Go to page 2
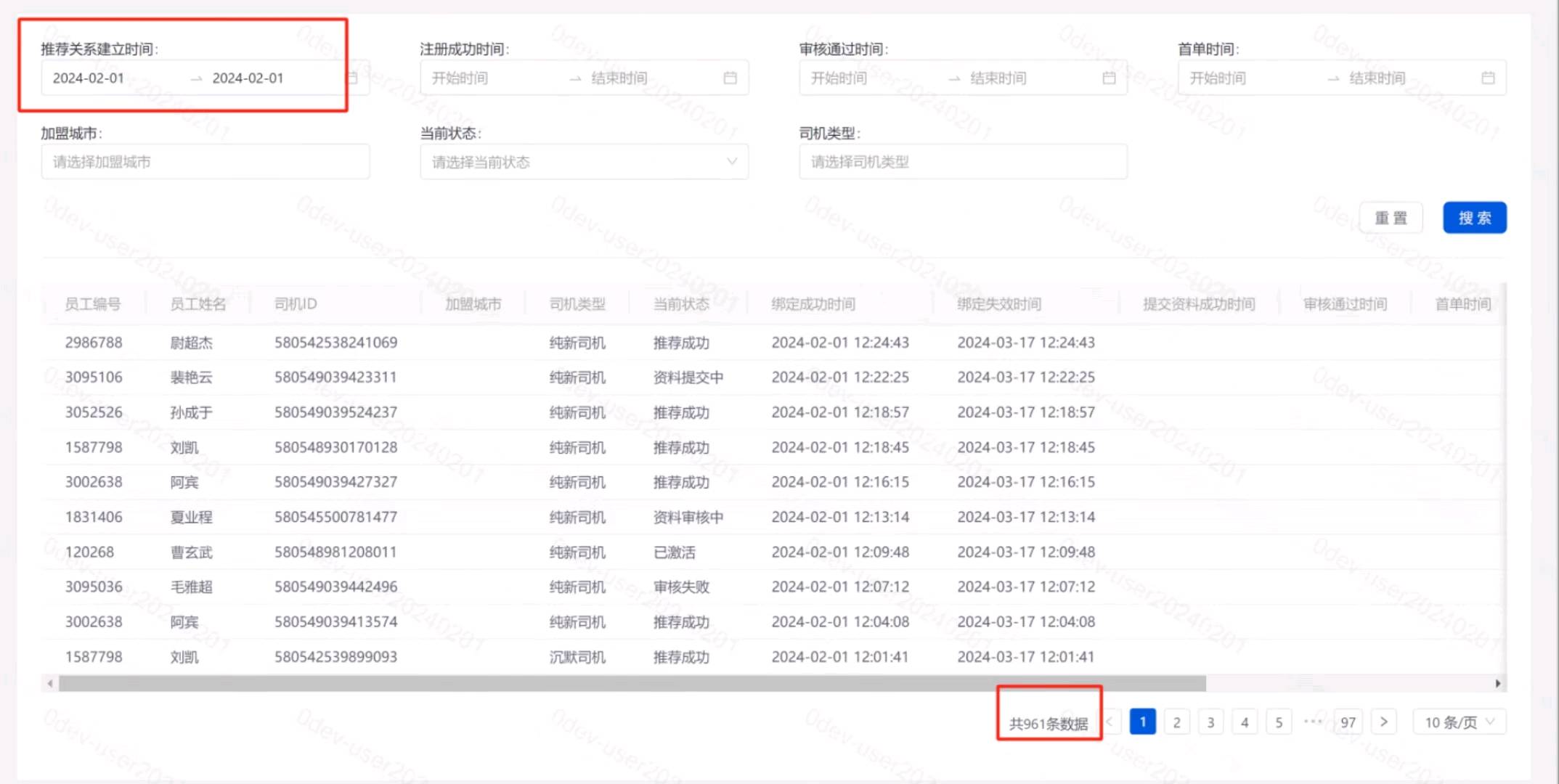 (1176, 722)
